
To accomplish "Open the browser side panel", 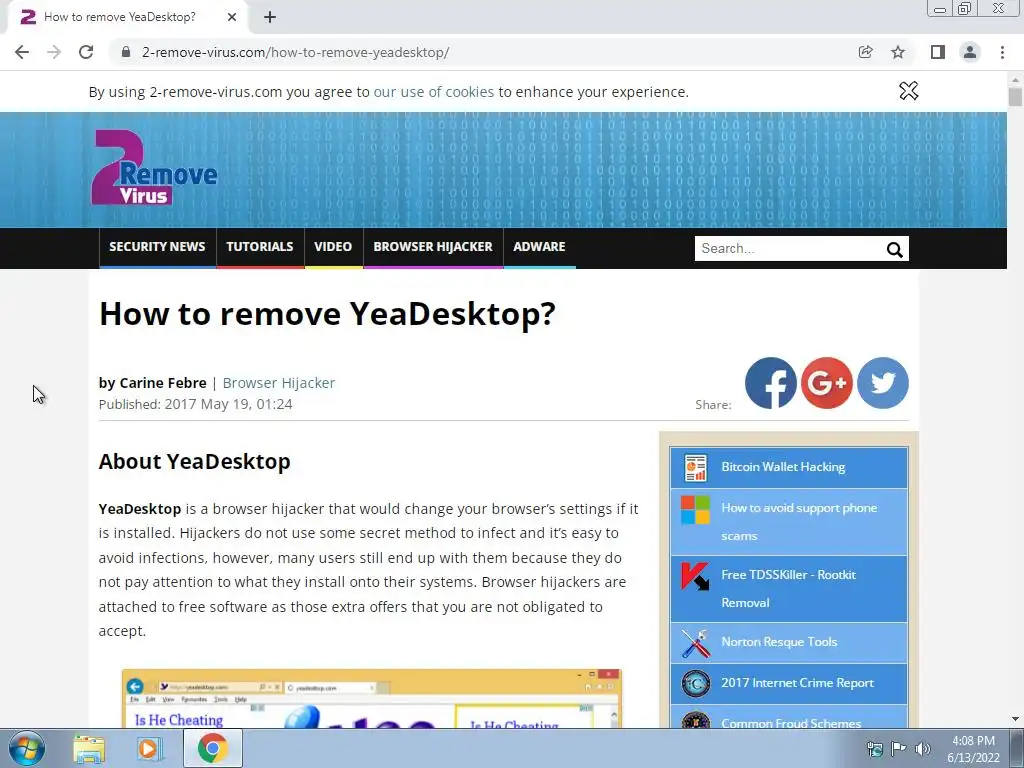I will [938, 52].
